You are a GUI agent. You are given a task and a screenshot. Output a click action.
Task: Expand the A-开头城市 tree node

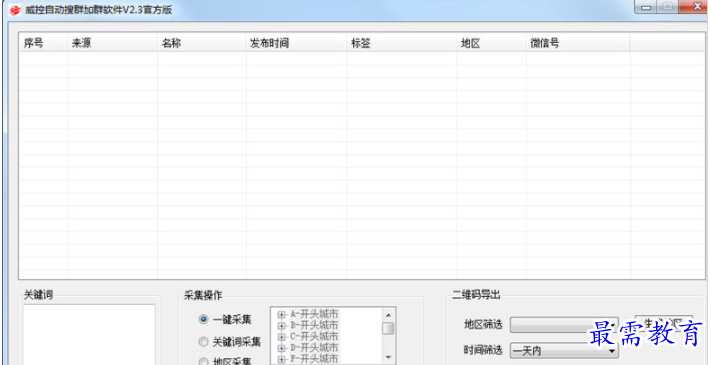tap(281, 314)
